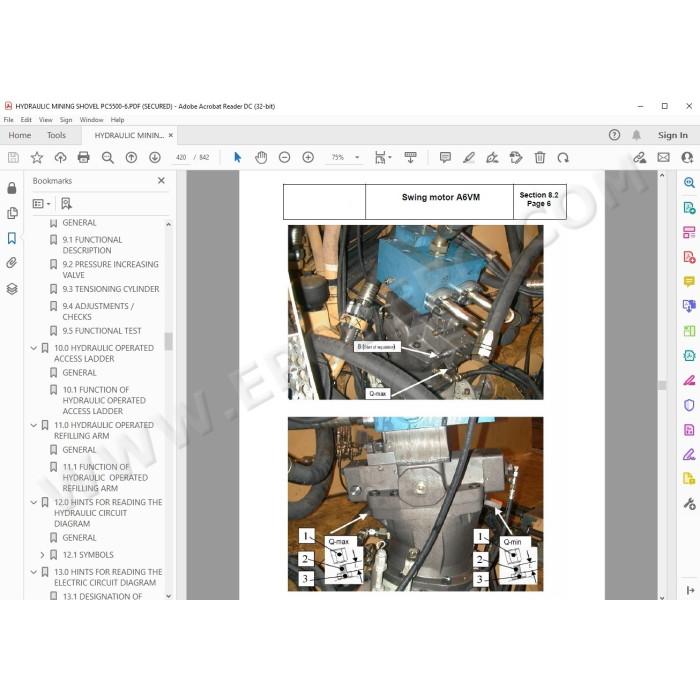Click the scrolling mode icon
This screenshot has height=700, width=700.
(410, 157)
